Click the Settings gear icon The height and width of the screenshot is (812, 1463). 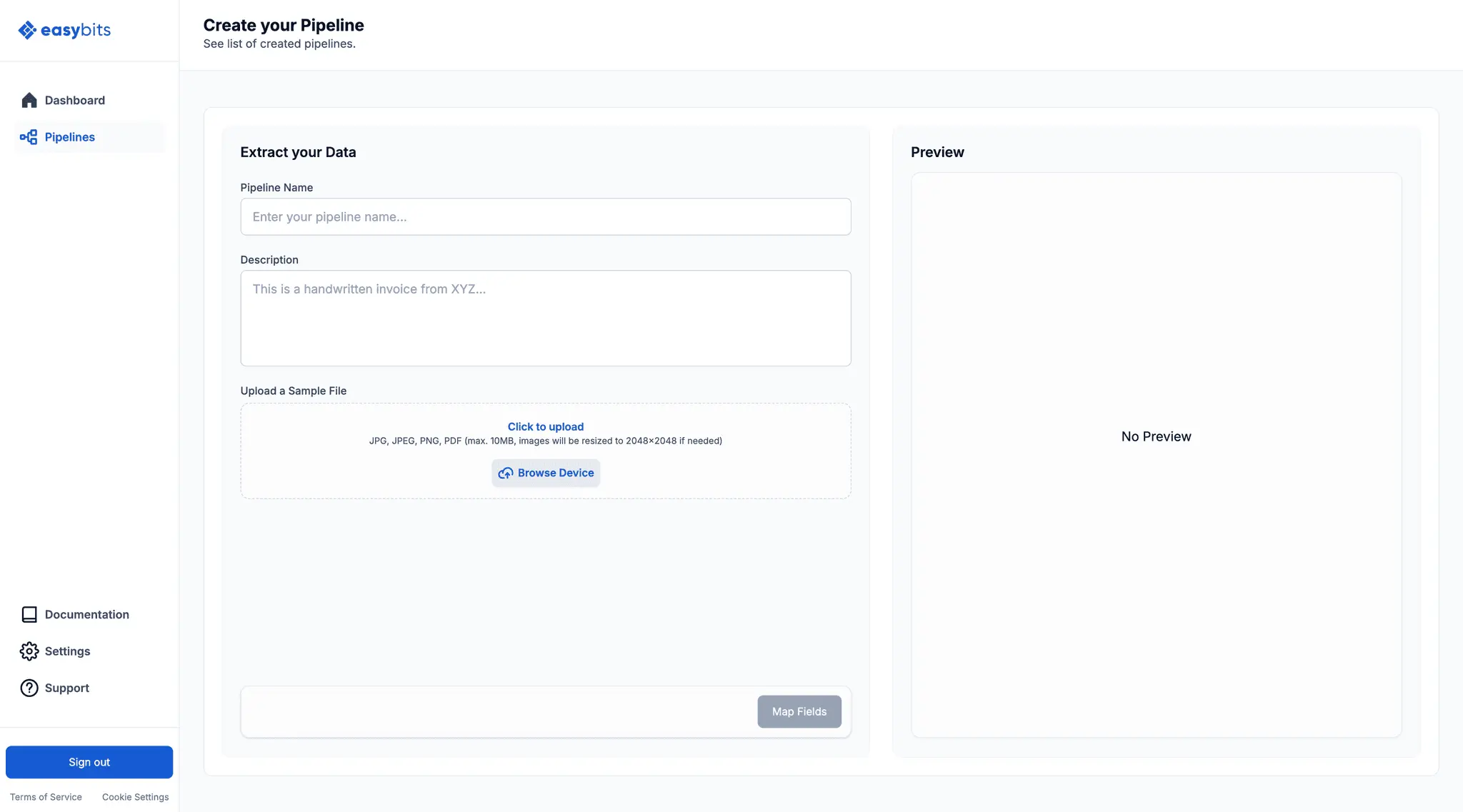29,651
